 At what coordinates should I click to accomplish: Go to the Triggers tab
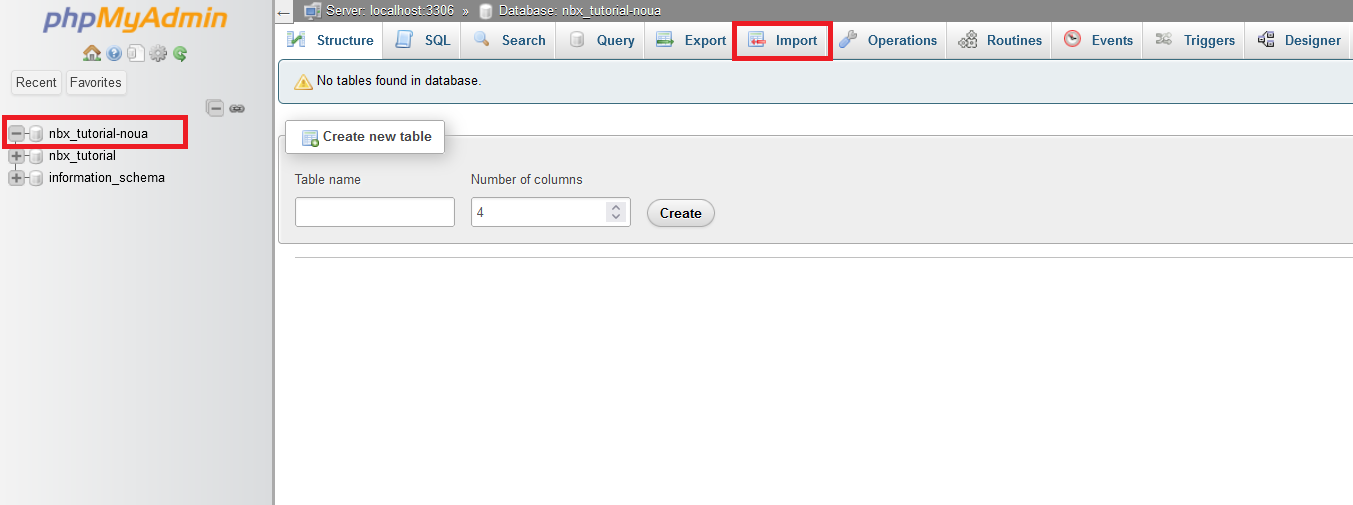pos(1195,41)
